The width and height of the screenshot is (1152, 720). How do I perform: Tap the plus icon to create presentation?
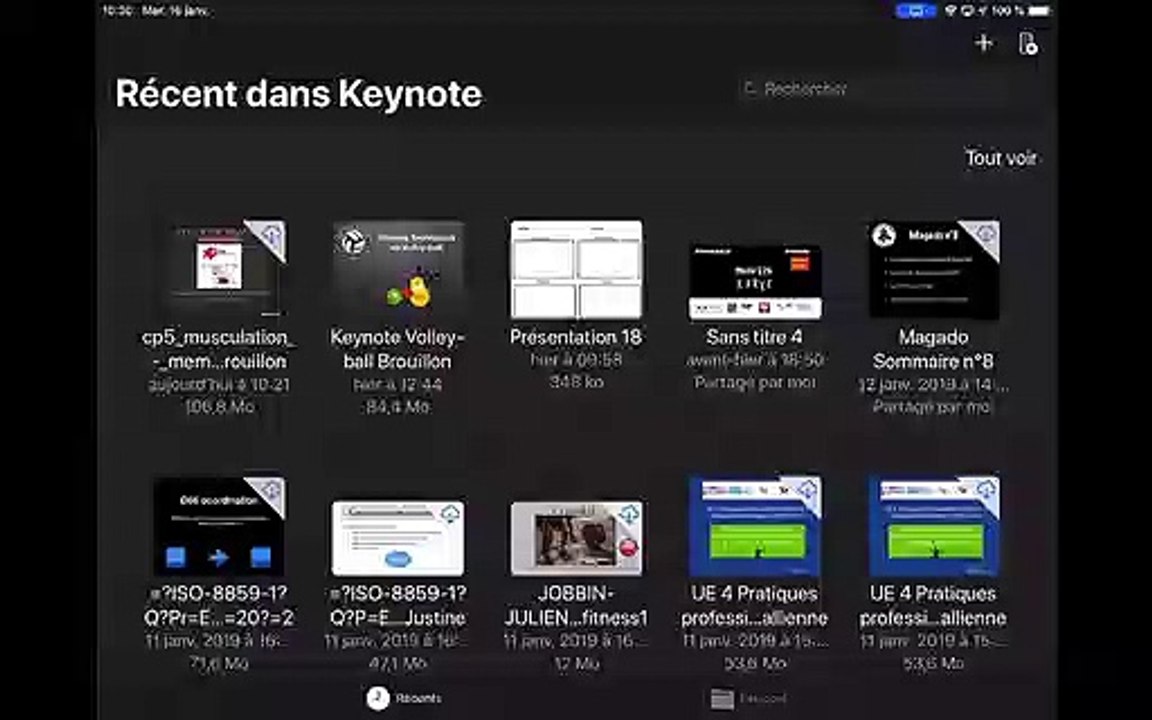[x=984, y=43]
